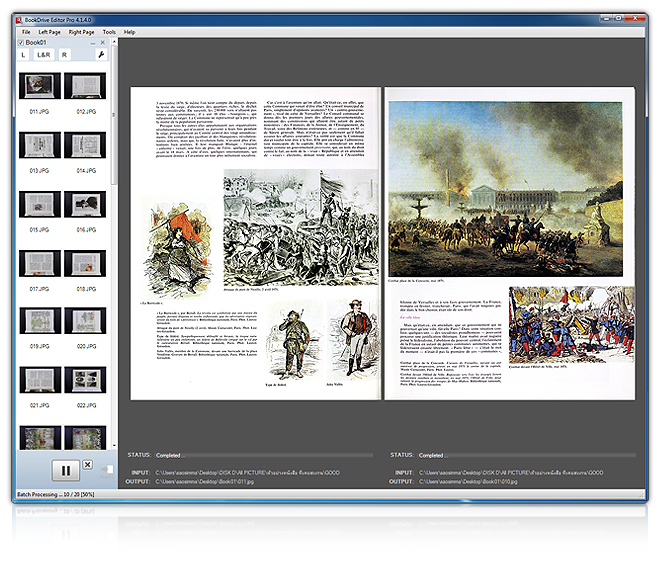Close the Book01 panel with X
This screenshot has width=664, height=570.
102,43
